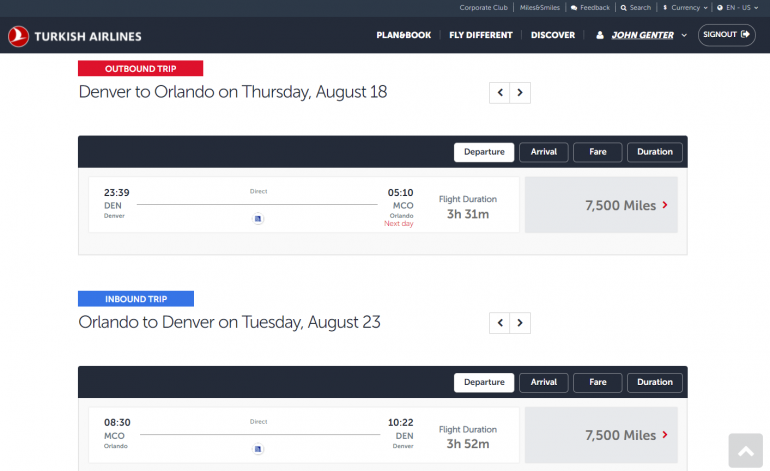Sort outbound flights by Fare

[x=597, y=152]
